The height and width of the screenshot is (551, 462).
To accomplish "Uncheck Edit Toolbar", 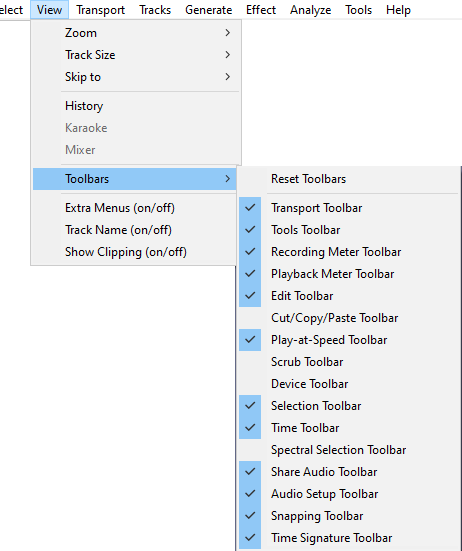I will pos(349,296).
